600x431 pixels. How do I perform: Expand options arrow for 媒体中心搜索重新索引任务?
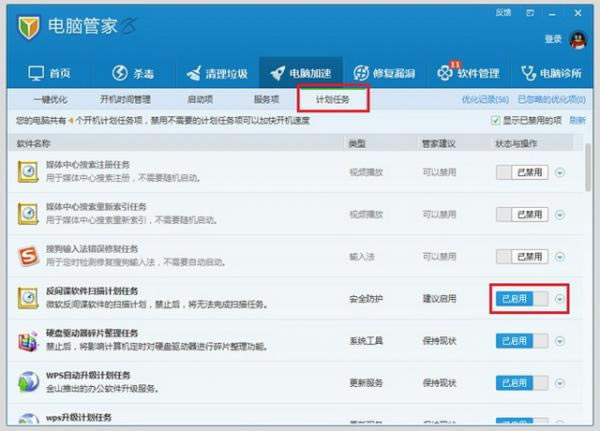[x=560, y=214]
